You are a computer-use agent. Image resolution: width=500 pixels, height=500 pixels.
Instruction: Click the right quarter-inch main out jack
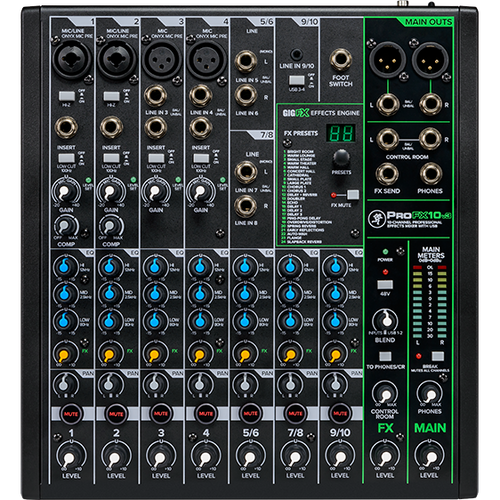pyautogui.click(x=430, y=104)
